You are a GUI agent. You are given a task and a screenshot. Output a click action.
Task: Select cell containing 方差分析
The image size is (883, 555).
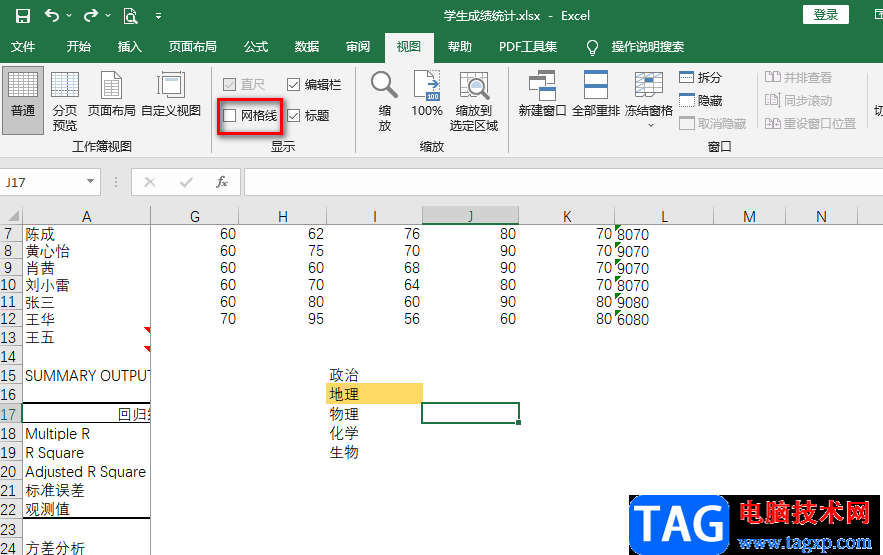point(86,548)
